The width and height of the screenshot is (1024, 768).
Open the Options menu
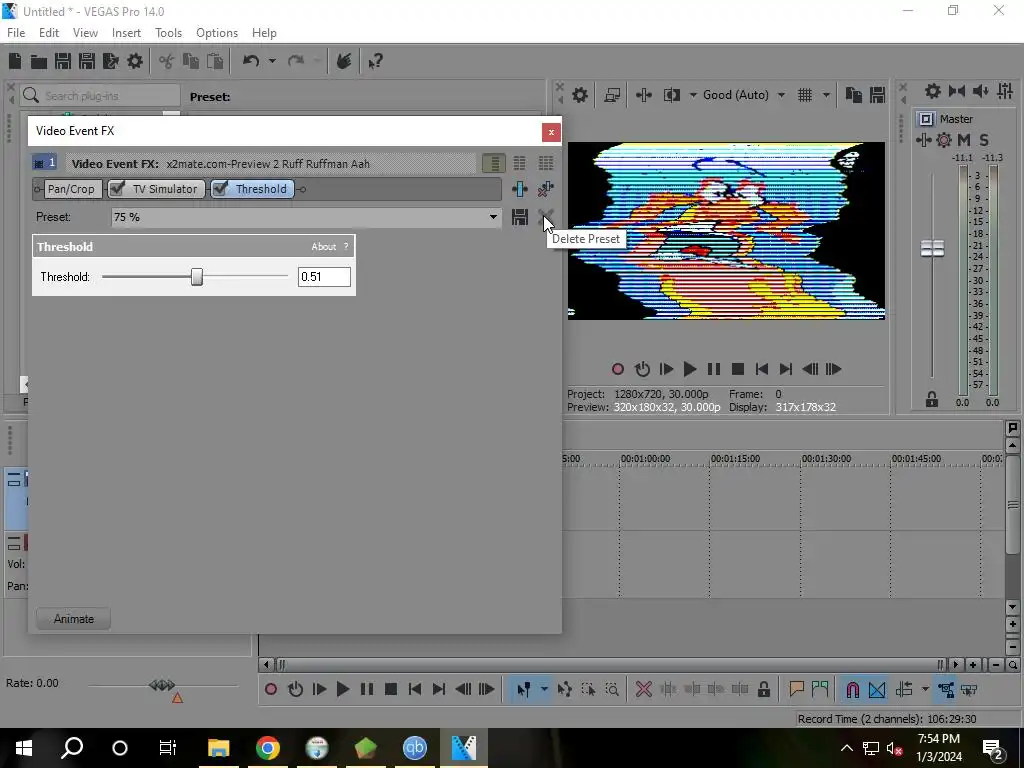click(x=217, y=33)
